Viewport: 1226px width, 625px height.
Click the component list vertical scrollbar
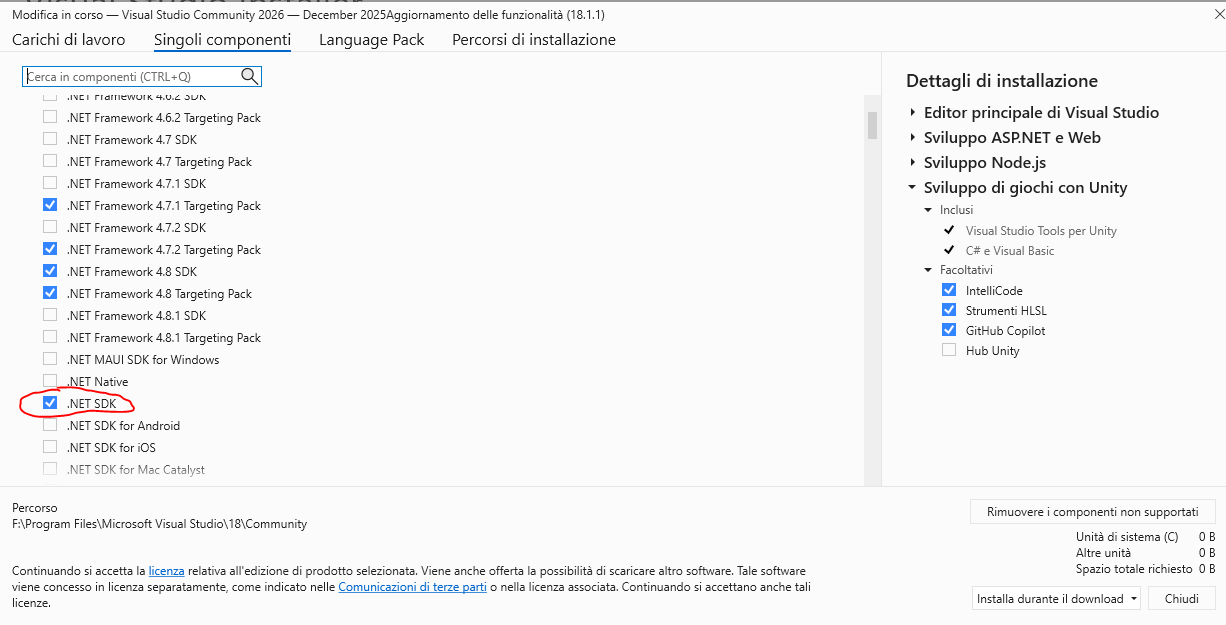coord(872,124)
